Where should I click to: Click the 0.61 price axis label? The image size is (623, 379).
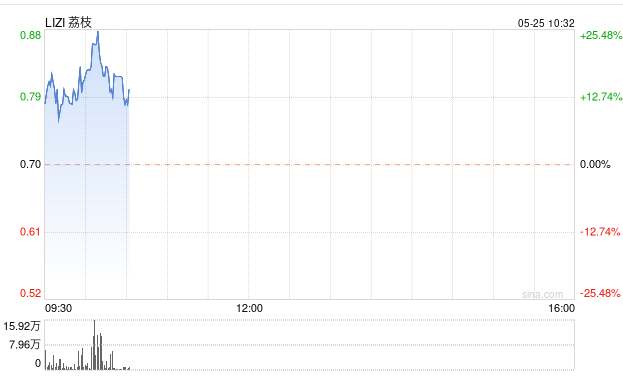pos(31,232)
